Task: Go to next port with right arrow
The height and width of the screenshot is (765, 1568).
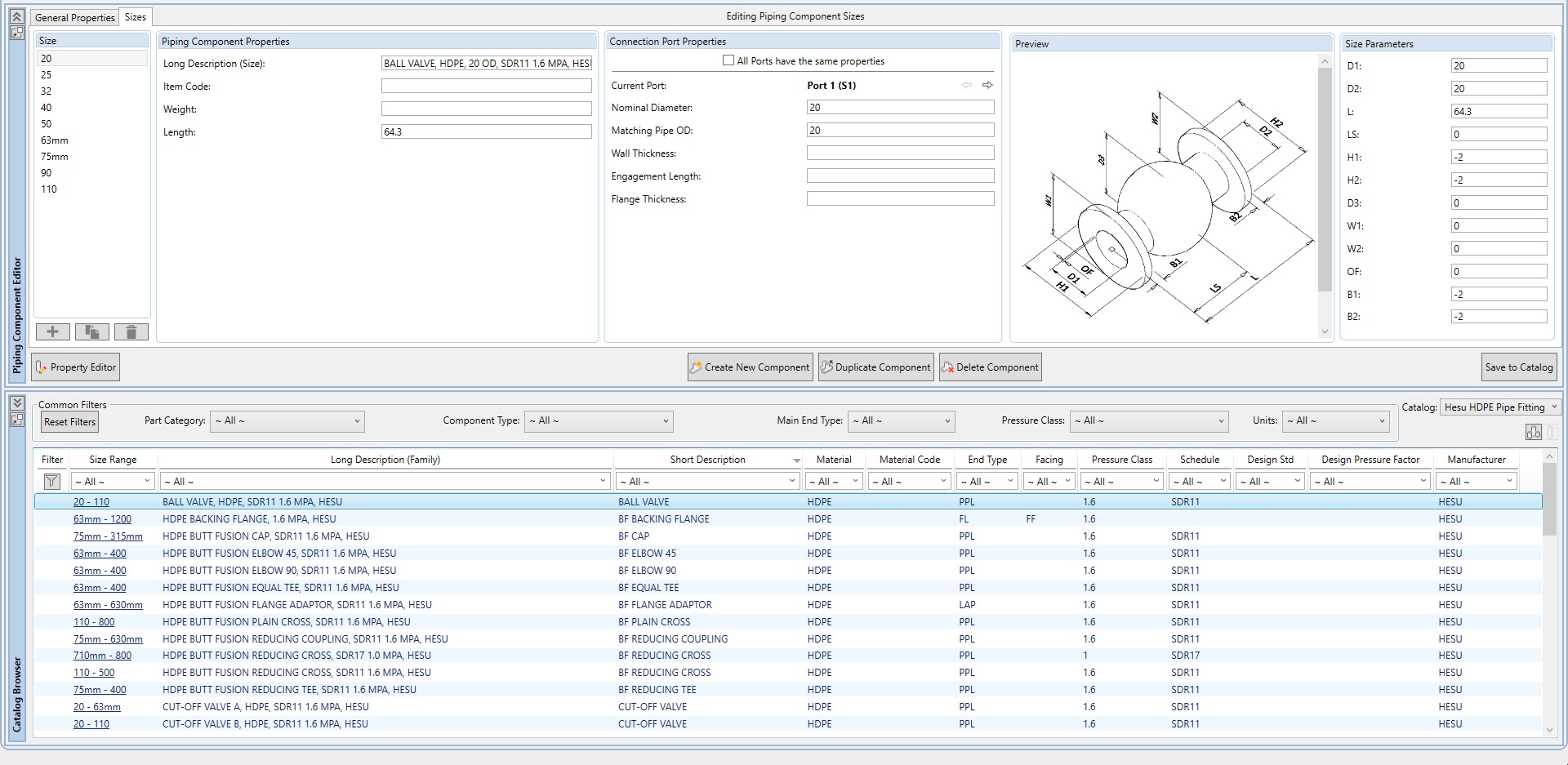Action: coord(987,85)
